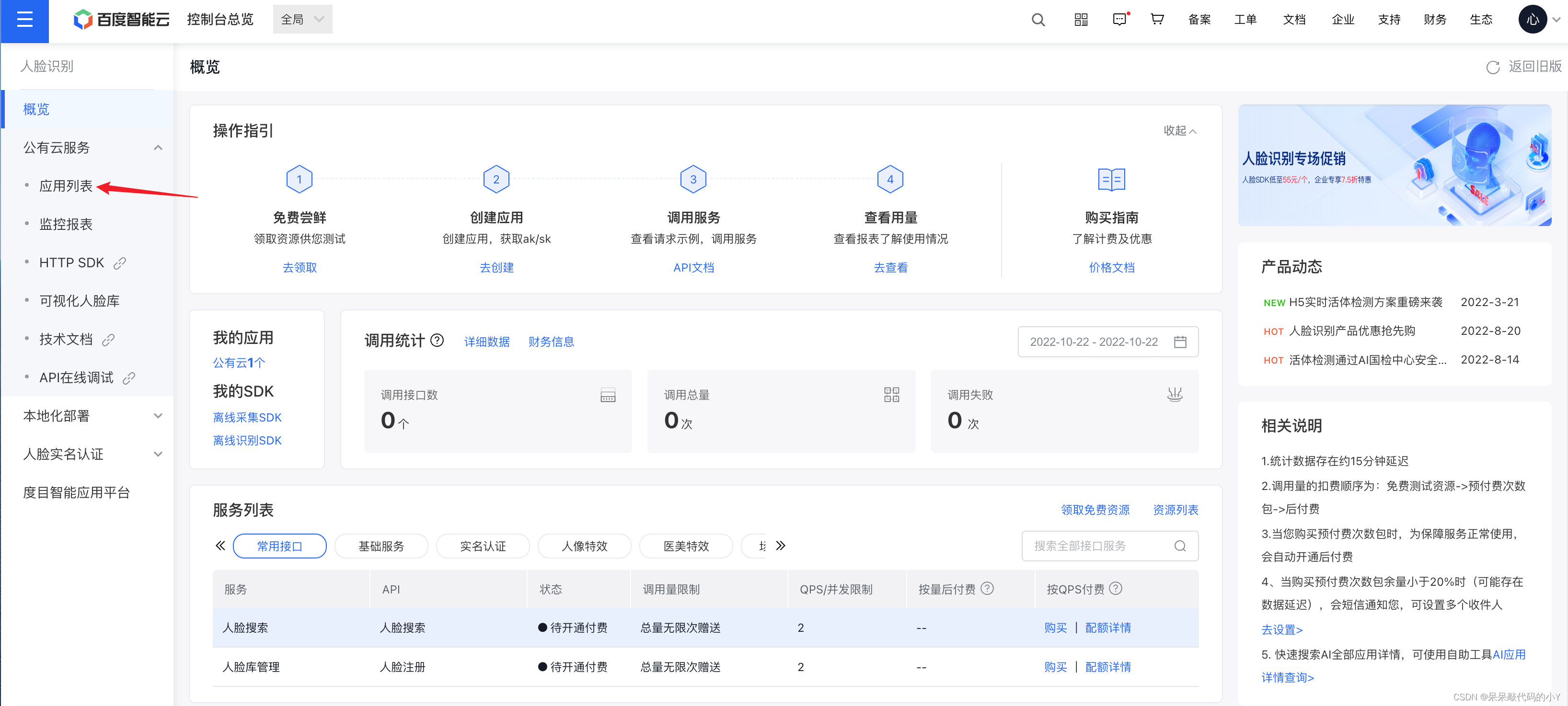Open the 2022-10-22 date range picker
This screenshot has height=706, width=1568.
point(1108,342)
